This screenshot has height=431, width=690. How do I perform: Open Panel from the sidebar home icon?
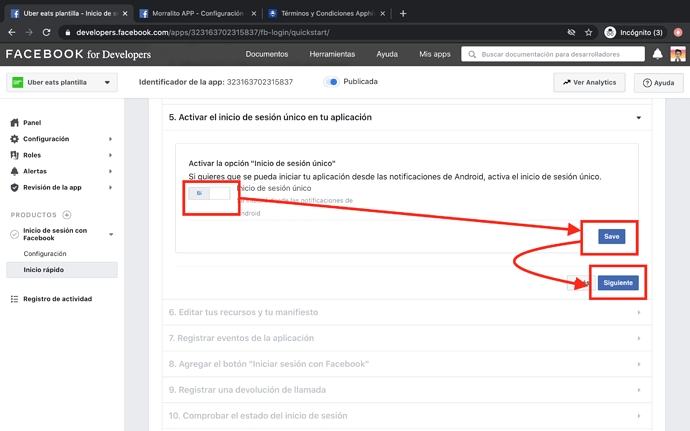[x=14, y=123]
